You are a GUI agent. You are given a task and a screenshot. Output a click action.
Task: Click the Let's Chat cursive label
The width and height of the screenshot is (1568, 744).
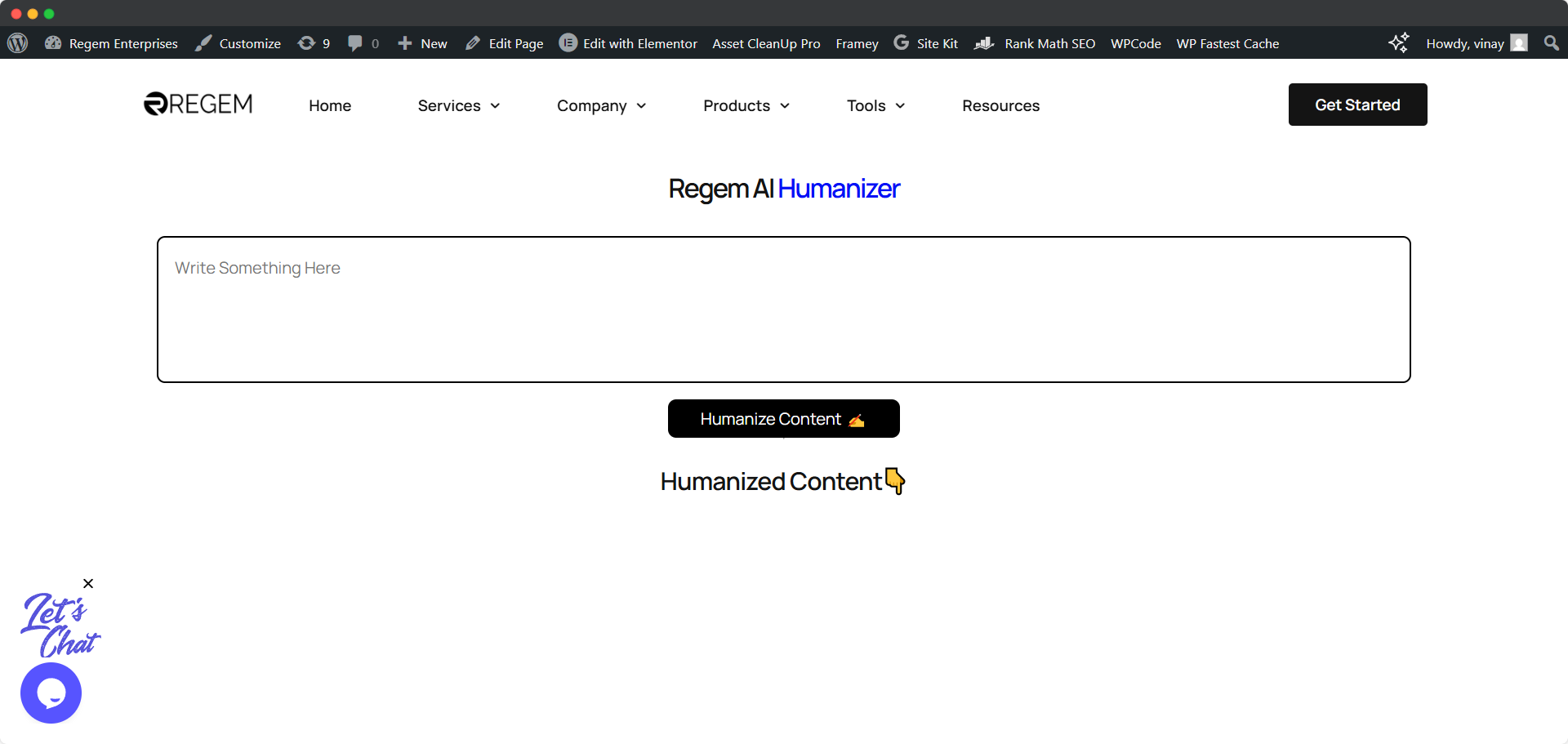point(60,625)
